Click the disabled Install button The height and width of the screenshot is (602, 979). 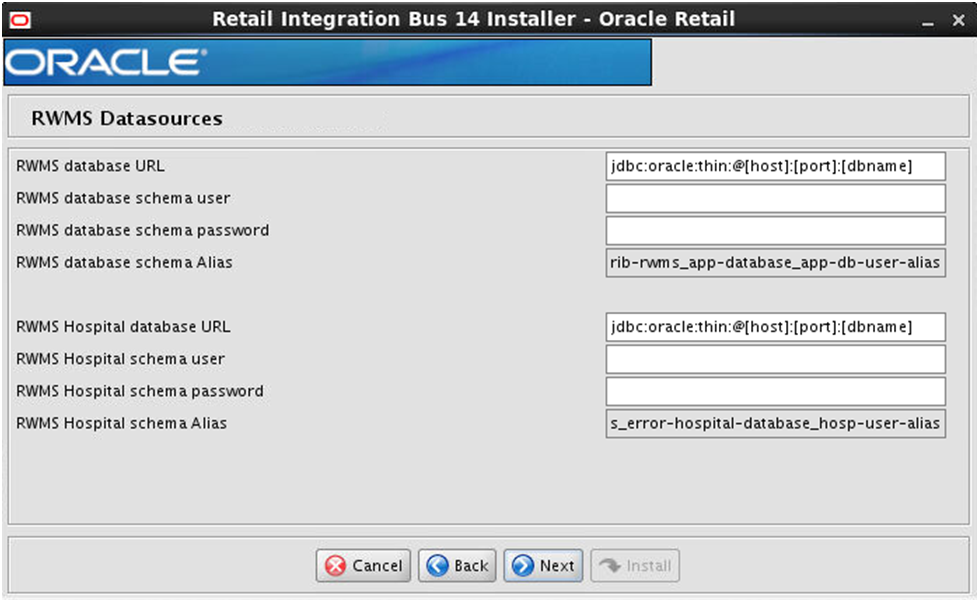click(635, 566)
